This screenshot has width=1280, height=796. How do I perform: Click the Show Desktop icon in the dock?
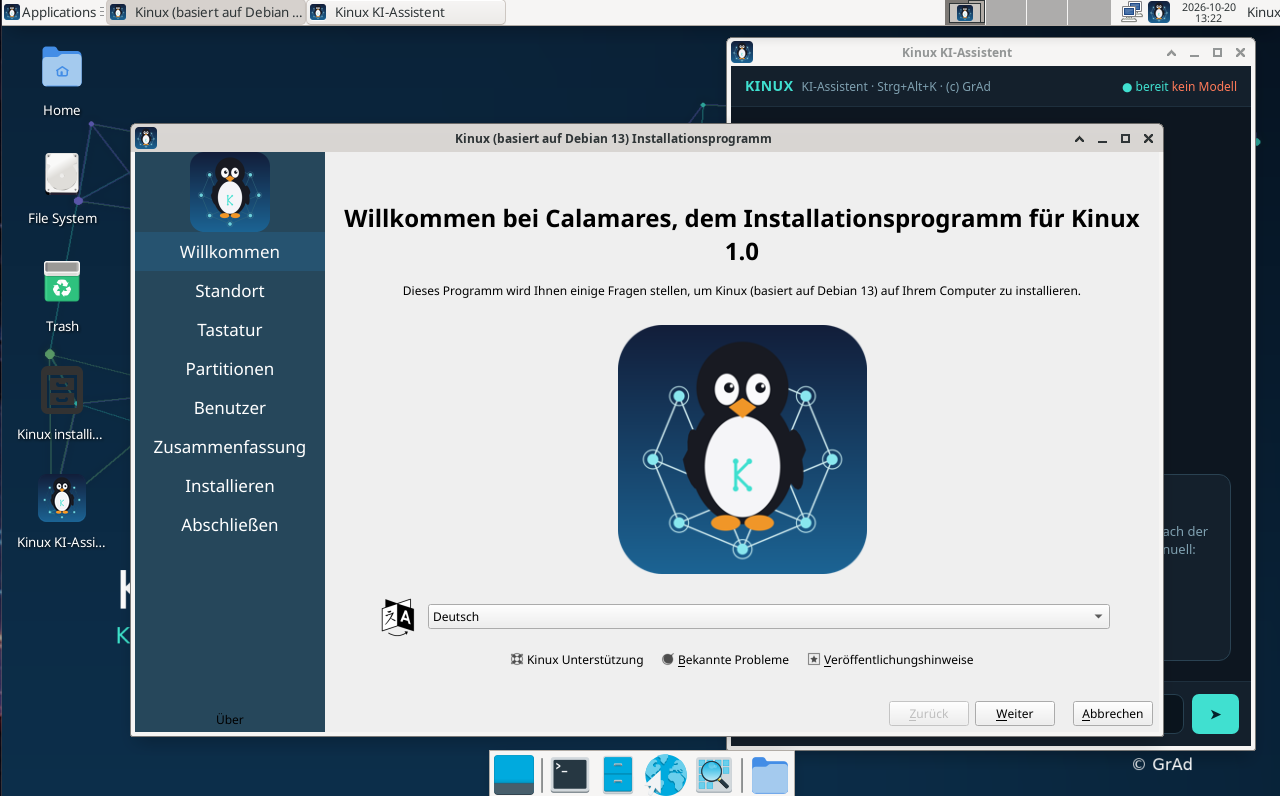(x=514, y=775)
